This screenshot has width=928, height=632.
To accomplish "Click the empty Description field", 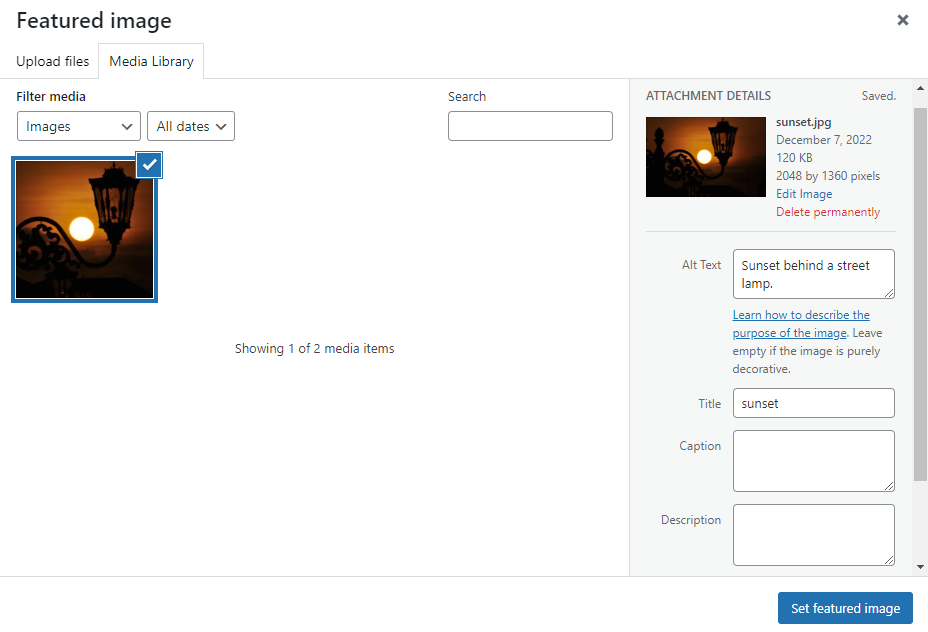I will [x=813, y=534].
